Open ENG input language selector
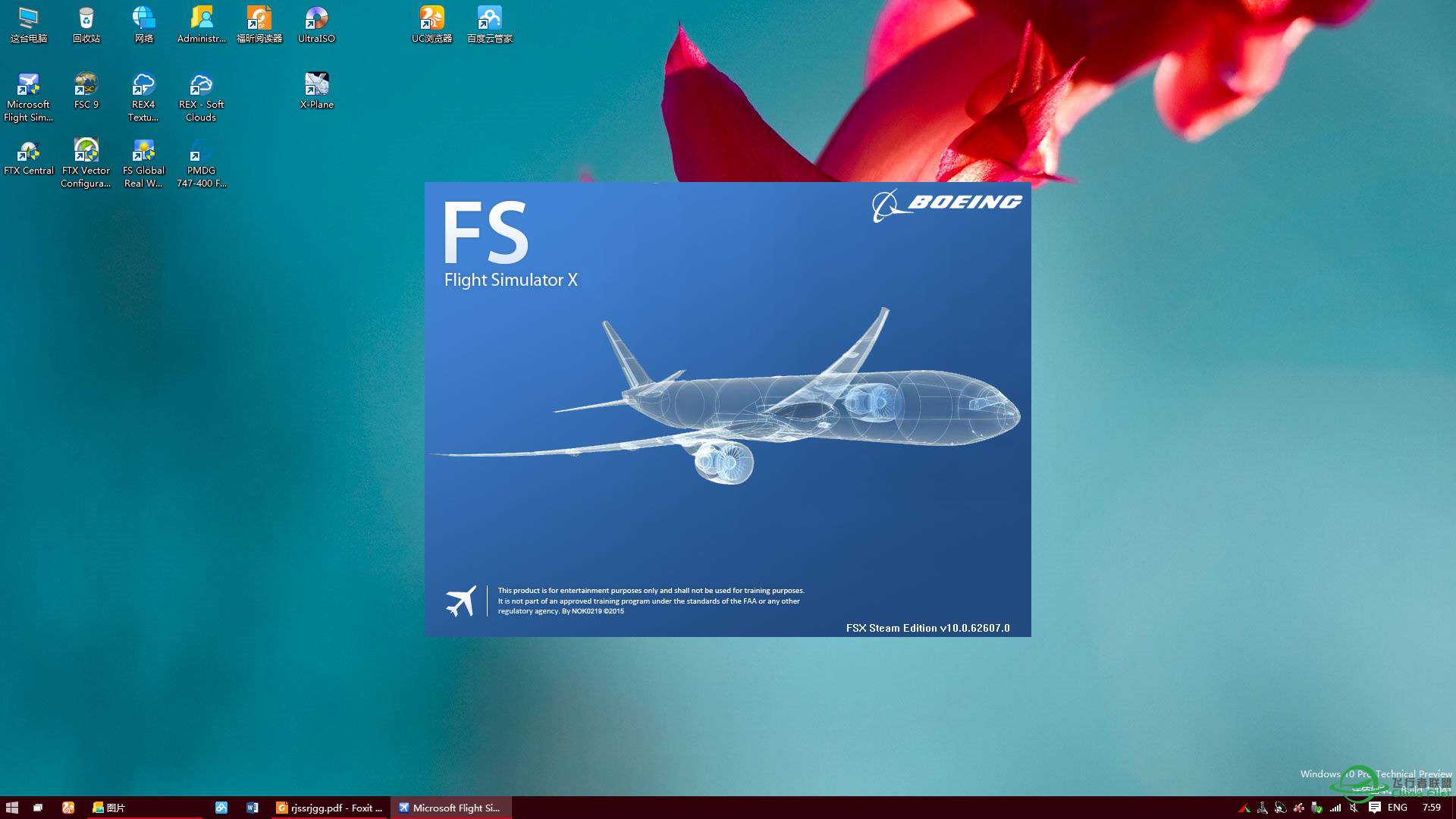Screen dimensions: 1456x819 point(1397,808)
